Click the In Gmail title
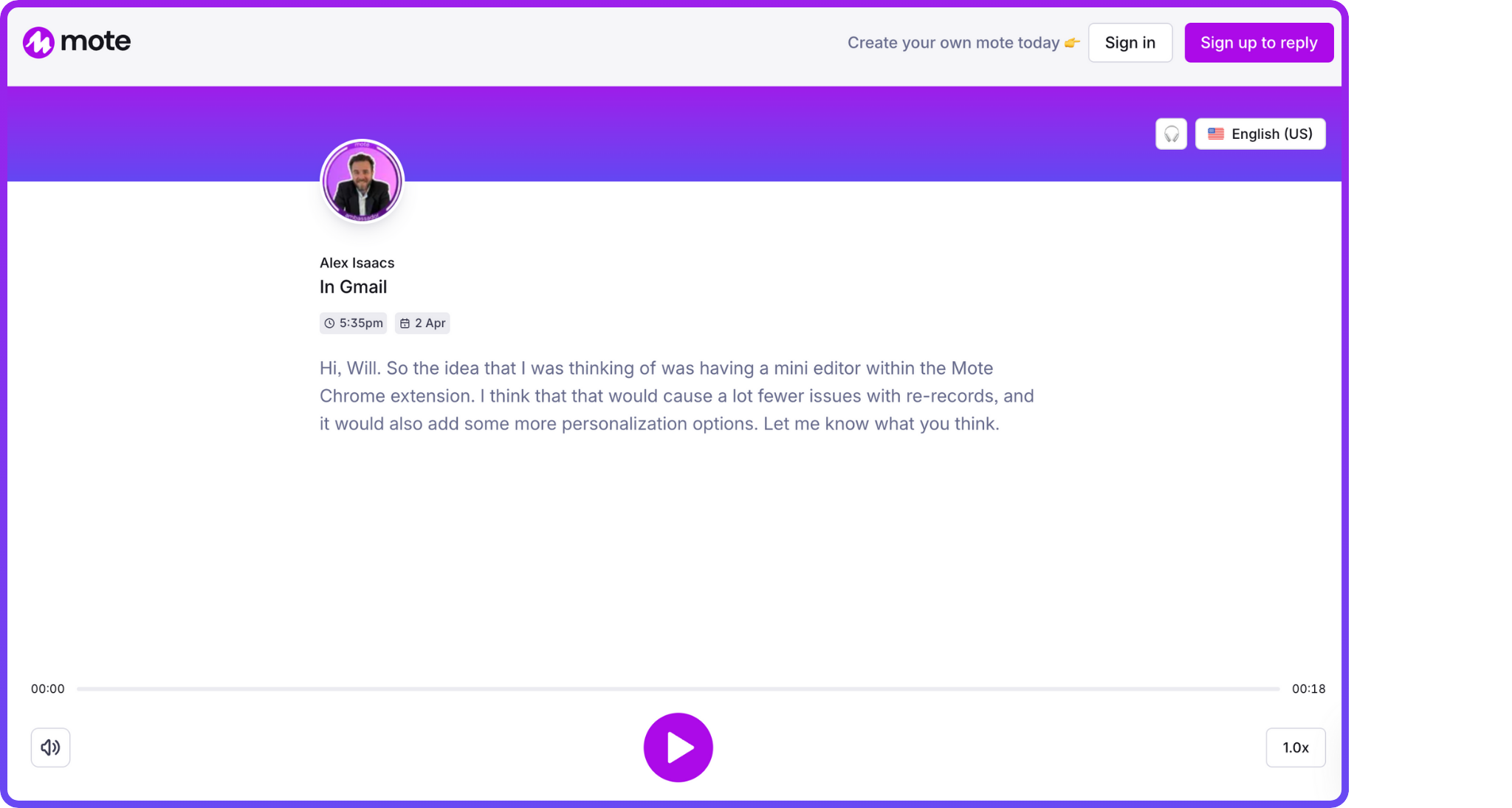The width and height of the screenshot is (1512, 808). pos(353,287)
